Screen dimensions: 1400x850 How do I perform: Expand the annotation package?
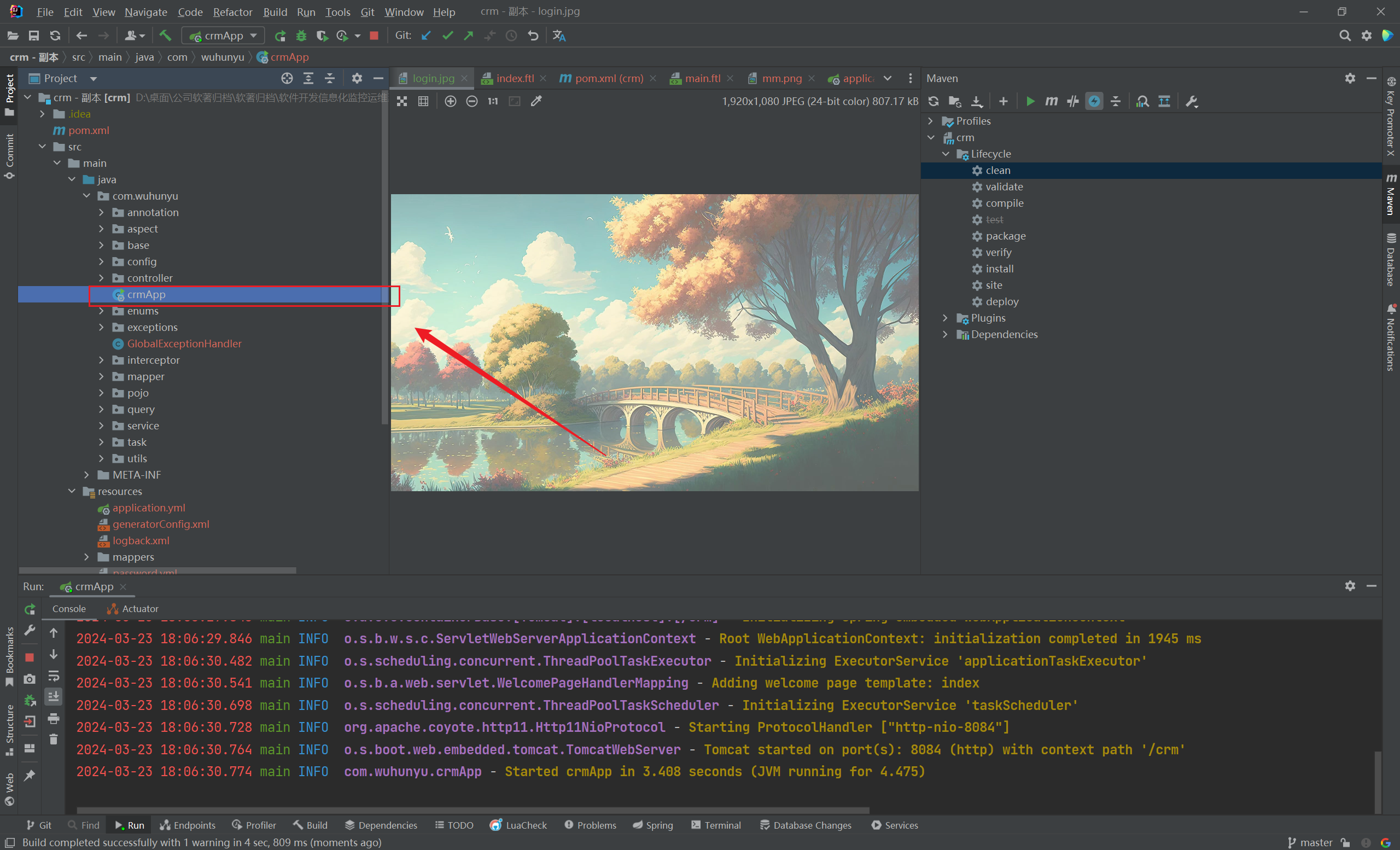tap(101, 212)
